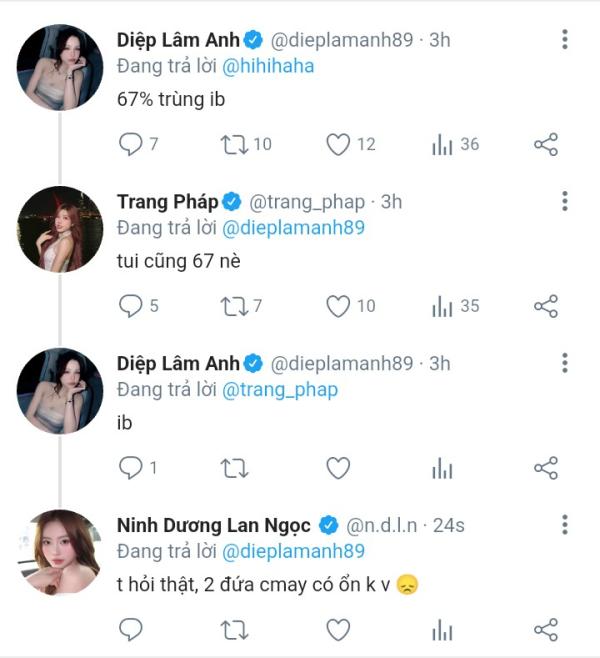Like Ninh Dương Lan Ngọc's reply
This screenshot has height=658, width=600.
pyautogui.click(x=338, y=629)
